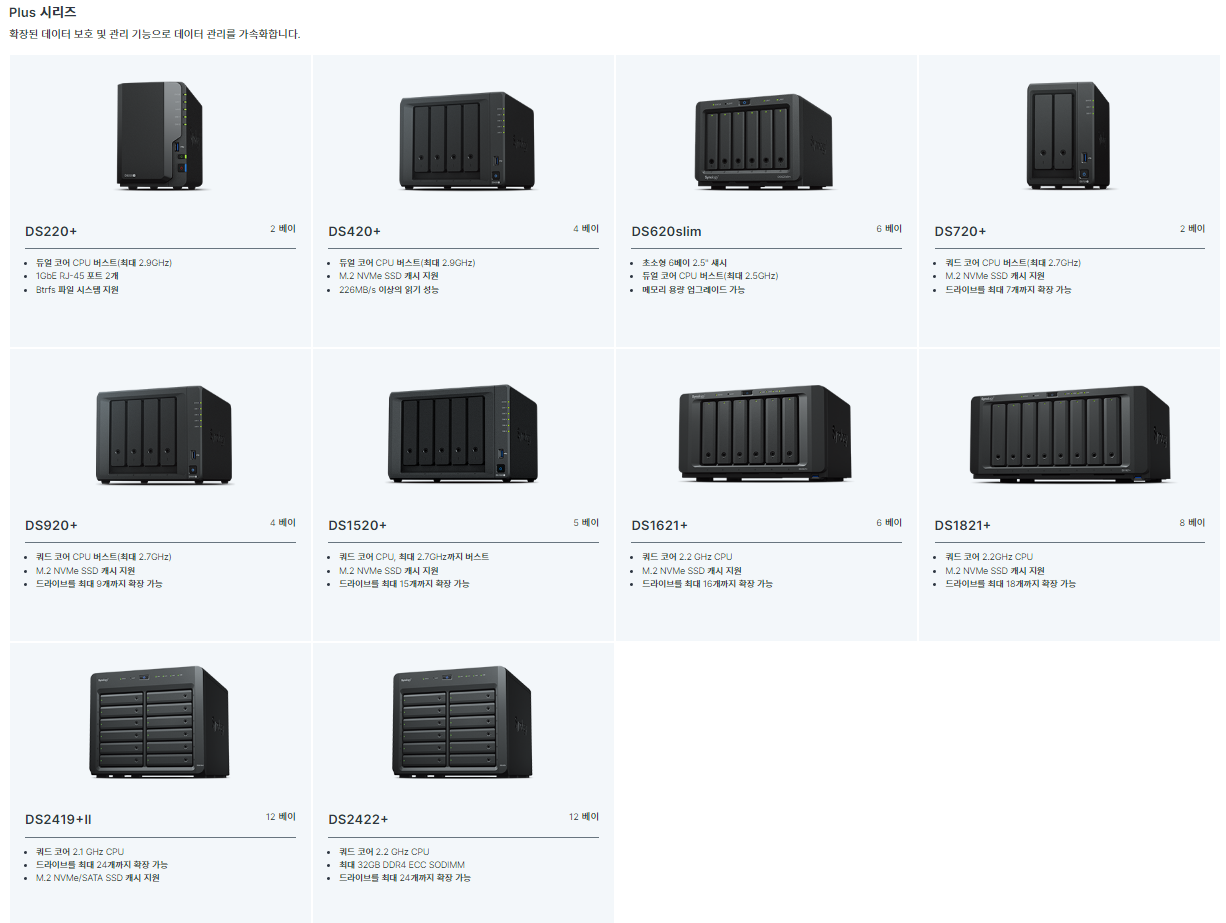
Task: Click '1GbE RJ-45 포트 2개' text
Action: 77,276
